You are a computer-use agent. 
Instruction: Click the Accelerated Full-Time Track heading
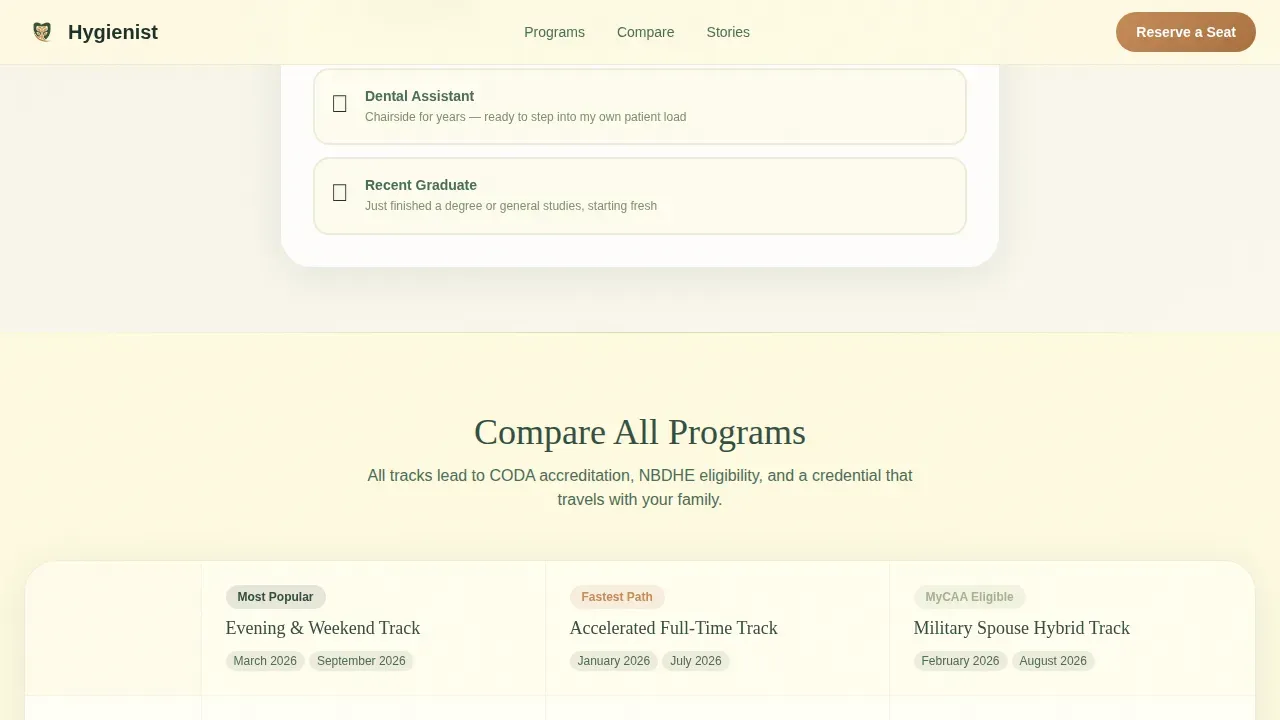[674, 628]
